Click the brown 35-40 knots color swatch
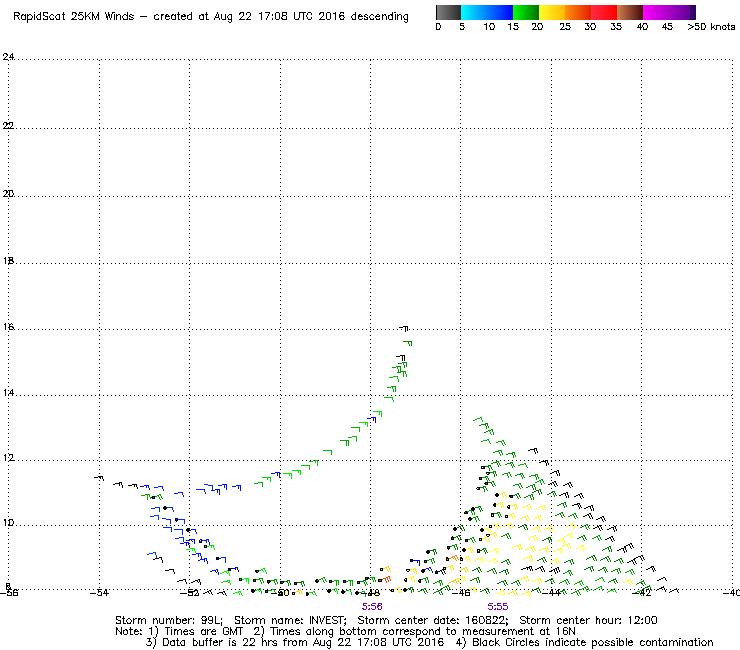Viewport: 740px width, 650px height. (x=630, y=12)
